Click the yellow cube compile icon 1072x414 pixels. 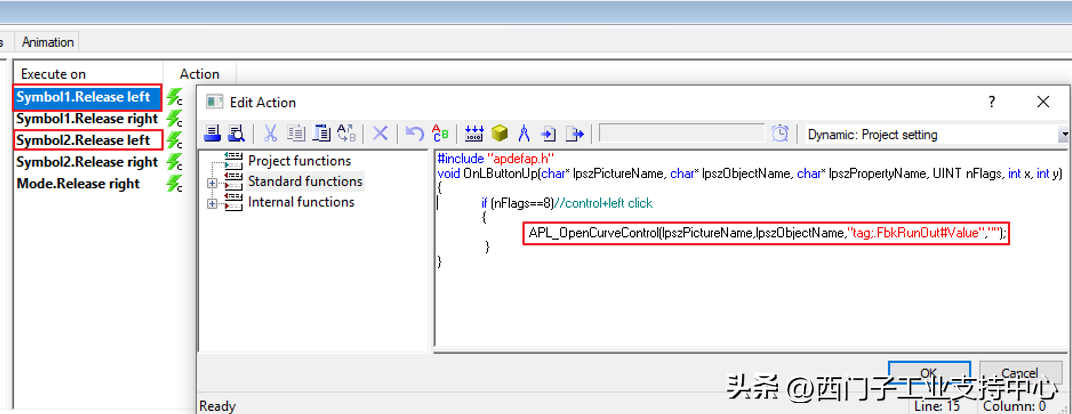[x=499, y=134]
